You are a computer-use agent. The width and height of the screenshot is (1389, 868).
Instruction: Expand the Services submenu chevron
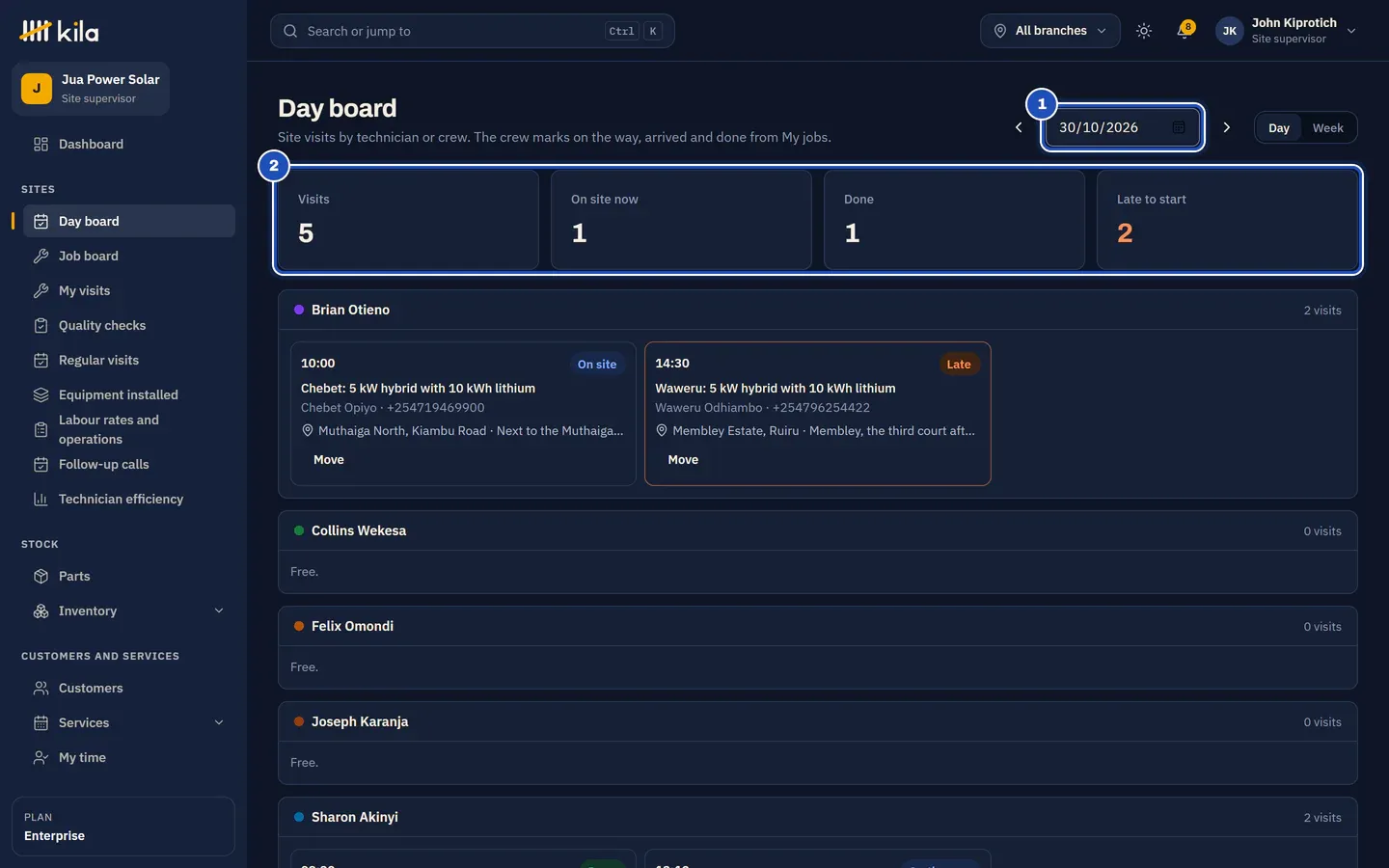[x=219, y=722]
